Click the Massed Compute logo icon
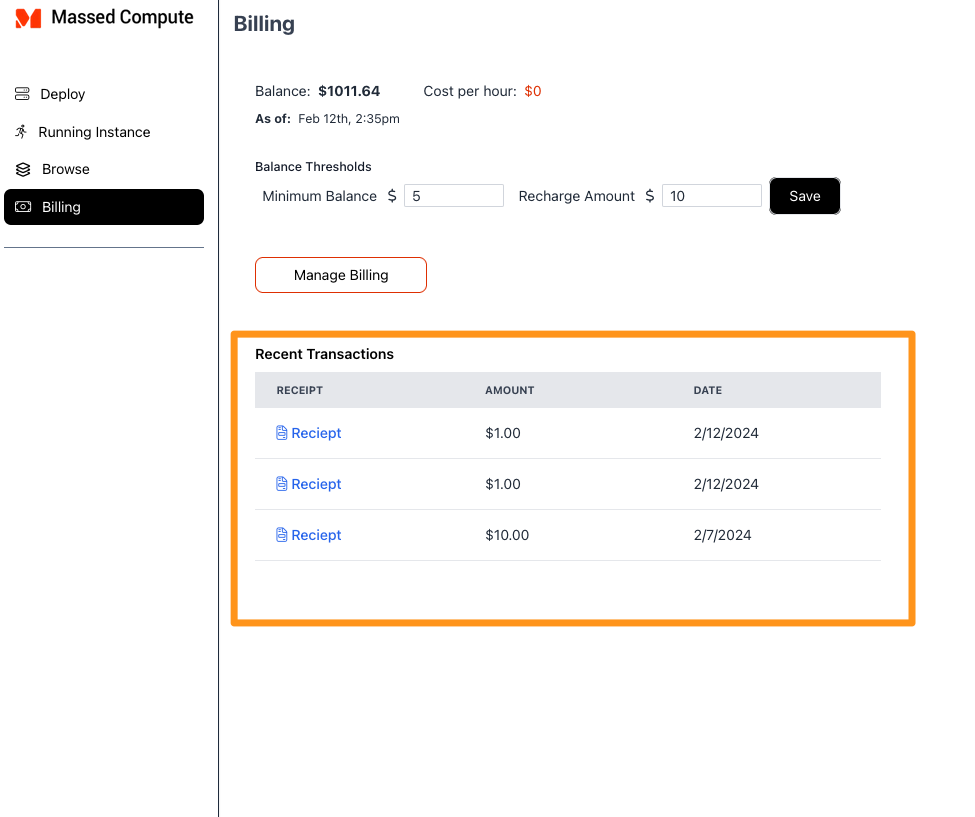The image size is (975, 817). pyautogui.click(x=28, y=18)
